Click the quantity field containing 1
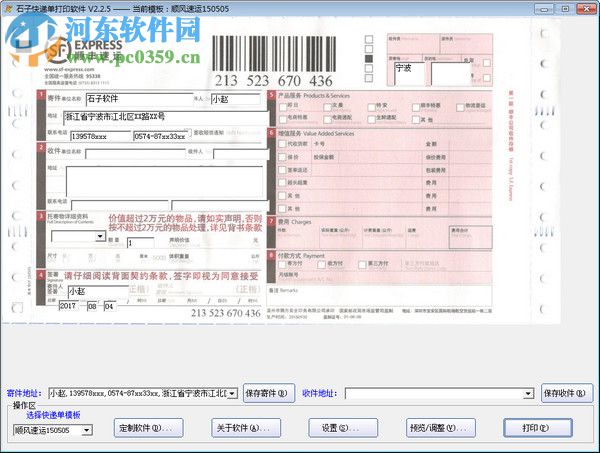Image resolution: width=600 pixels, height=453 pixels. point(141,243)
